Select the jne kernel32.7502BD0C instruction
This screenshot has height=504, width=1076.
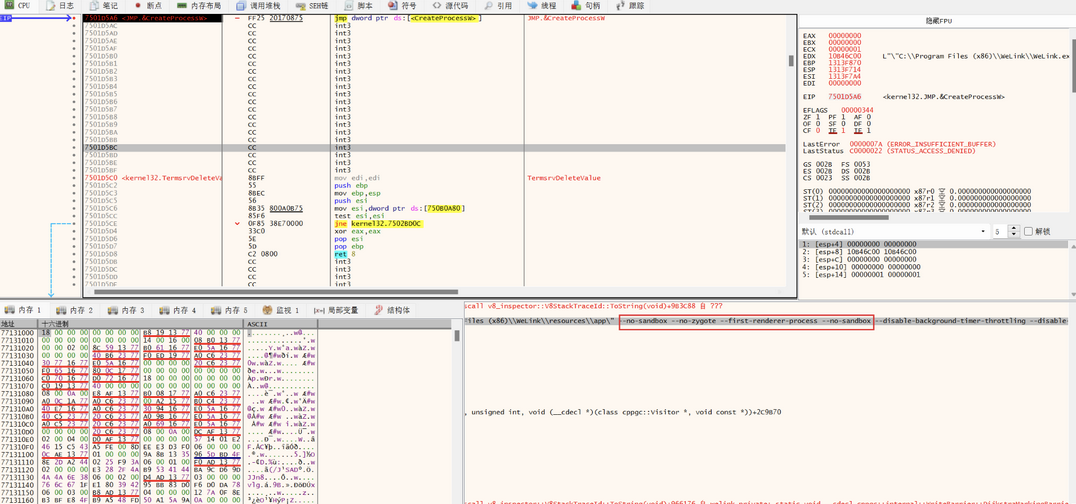pyautogui.click(x=377, y=224)
